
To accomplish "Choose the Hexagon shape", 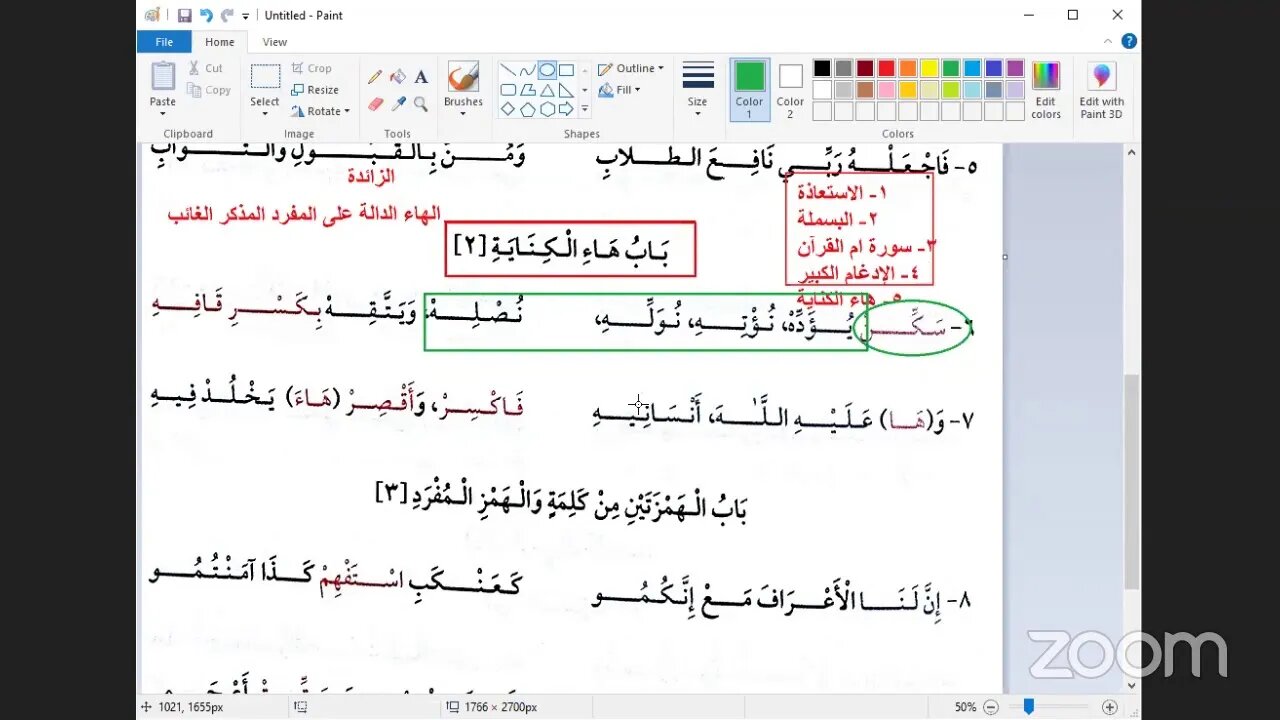I will tap(547, 109).
